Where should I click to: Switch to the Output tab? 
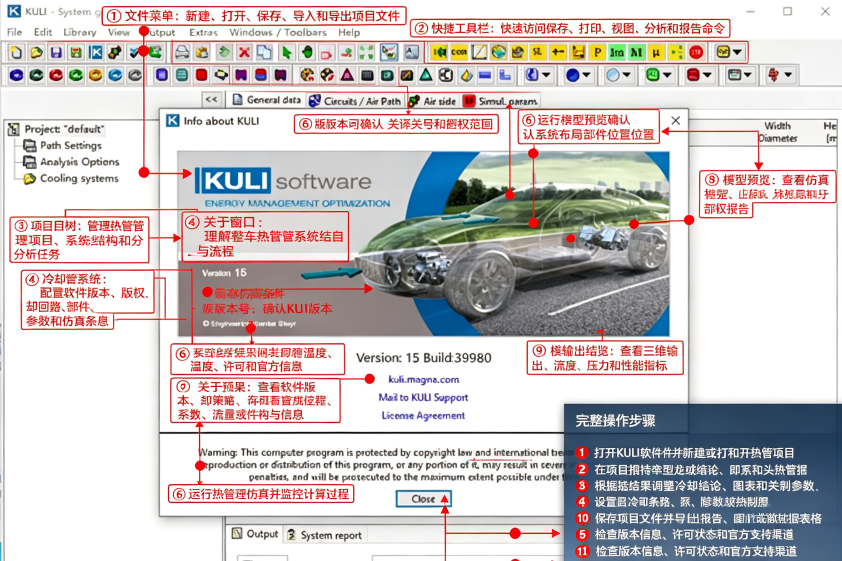tap(256, 534)
